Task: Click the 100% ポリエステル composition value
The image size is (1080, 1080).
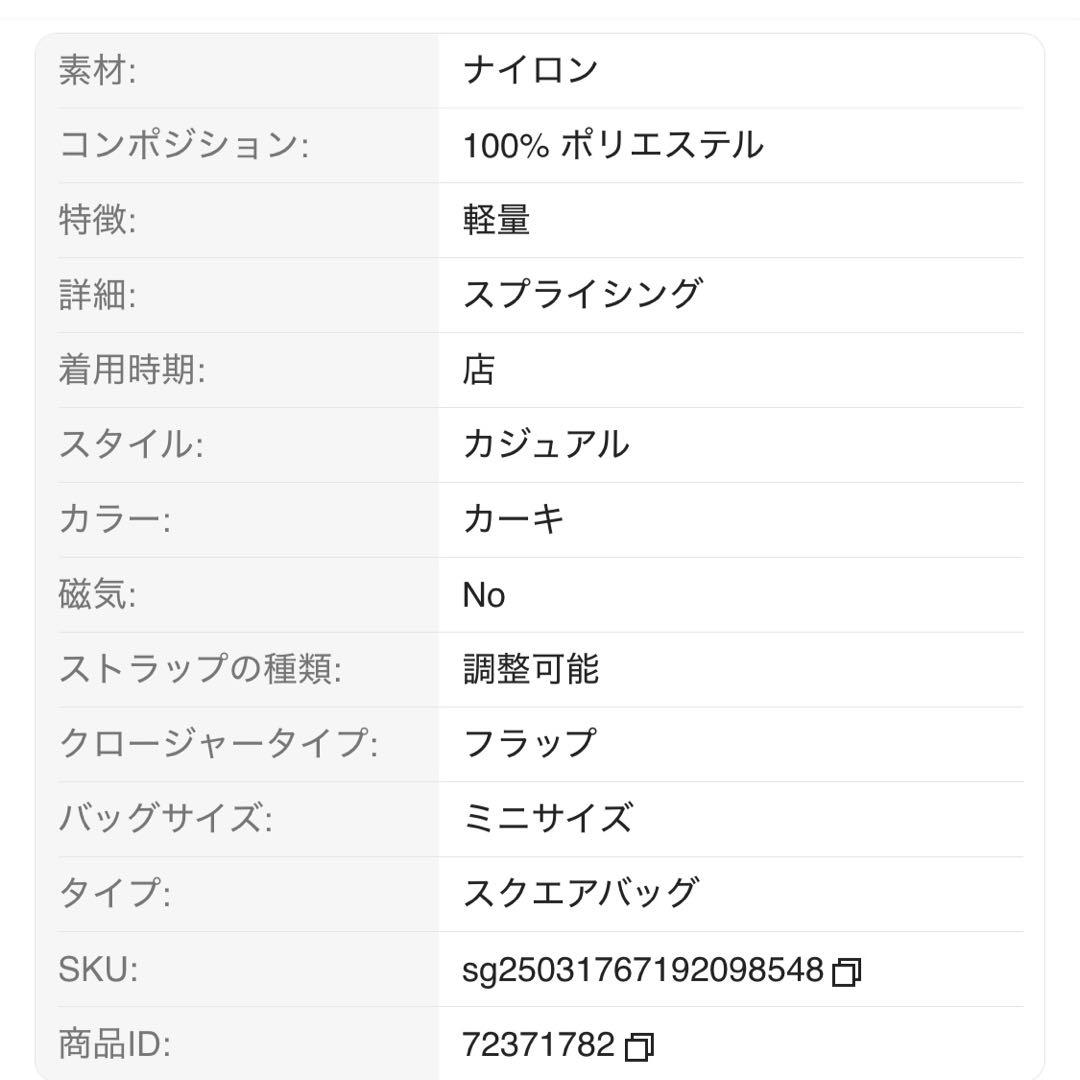Action: pyautogui.click(x=613, y=145)
